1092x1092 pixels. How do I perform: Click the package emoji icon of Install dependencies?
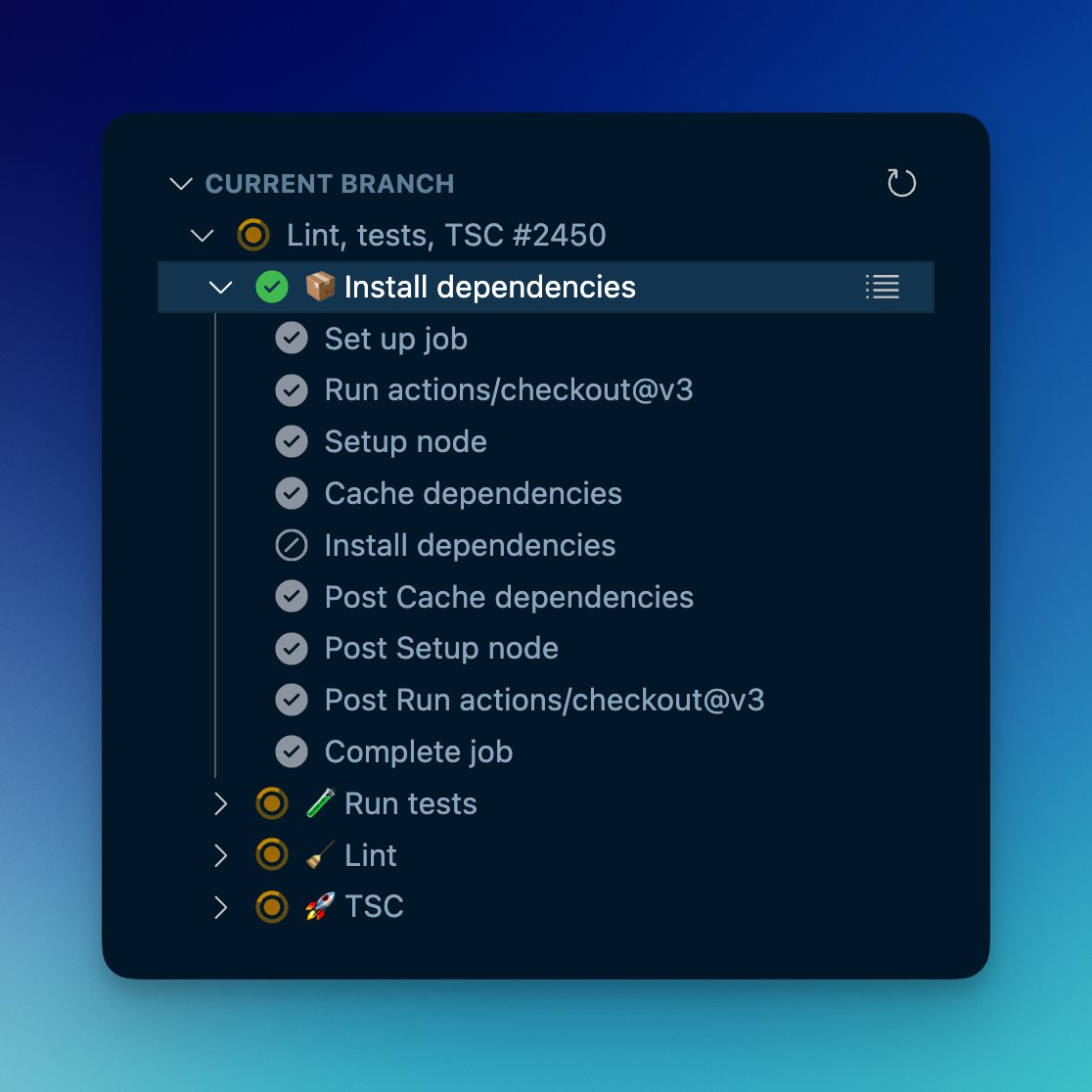click(320, 287)
